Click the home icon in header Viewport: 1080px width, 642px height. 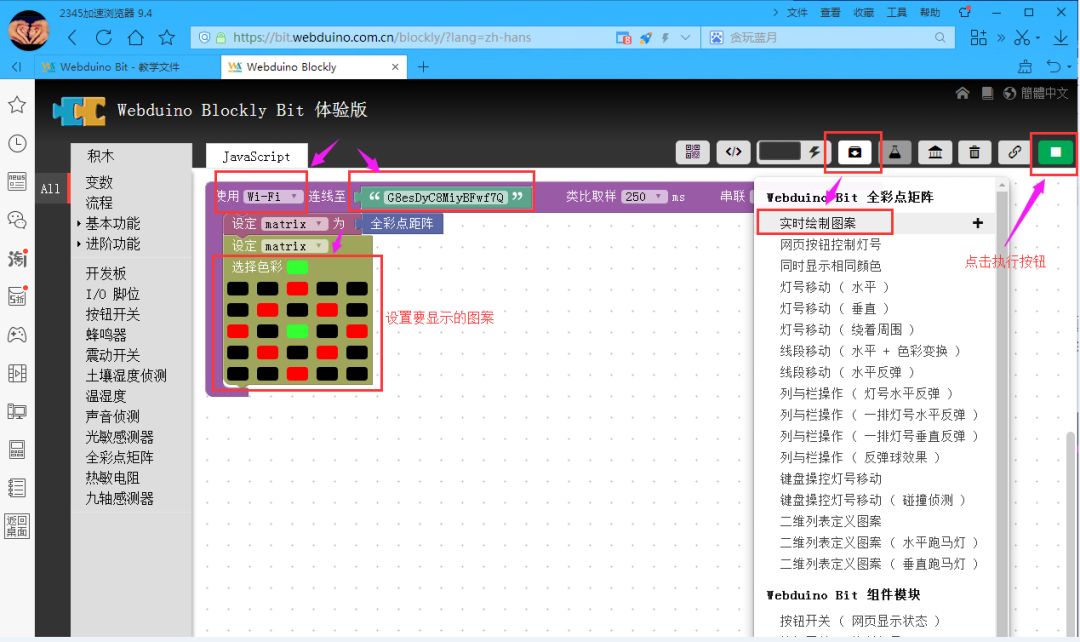[x=962, y=94]
